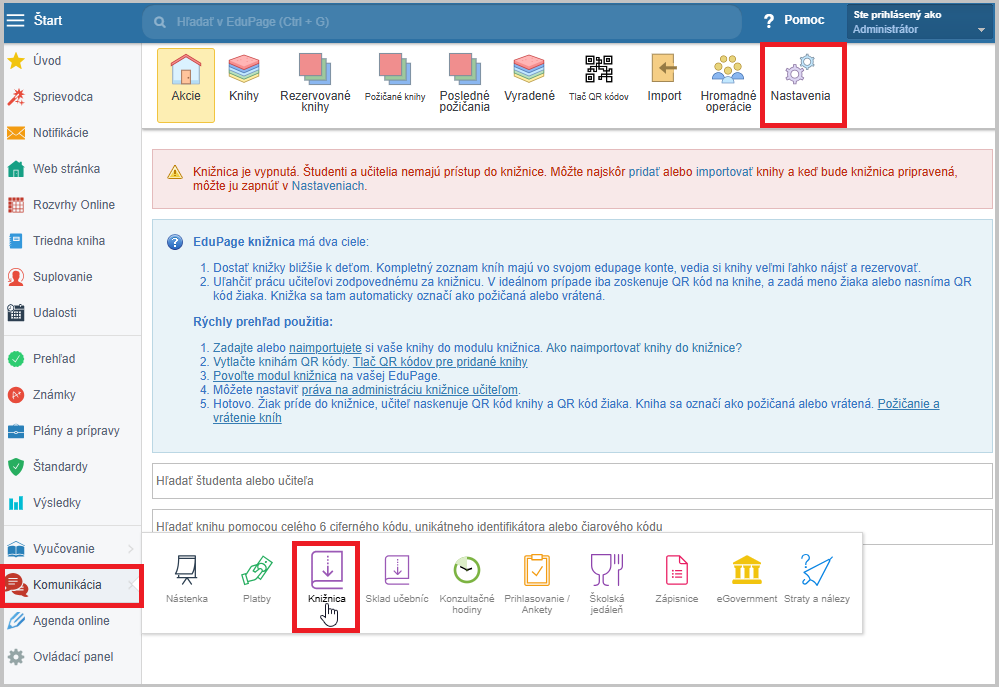Expand the Komunikácia sidebar submenu
The image size is (999, 687).
click(x=132, y=585)
